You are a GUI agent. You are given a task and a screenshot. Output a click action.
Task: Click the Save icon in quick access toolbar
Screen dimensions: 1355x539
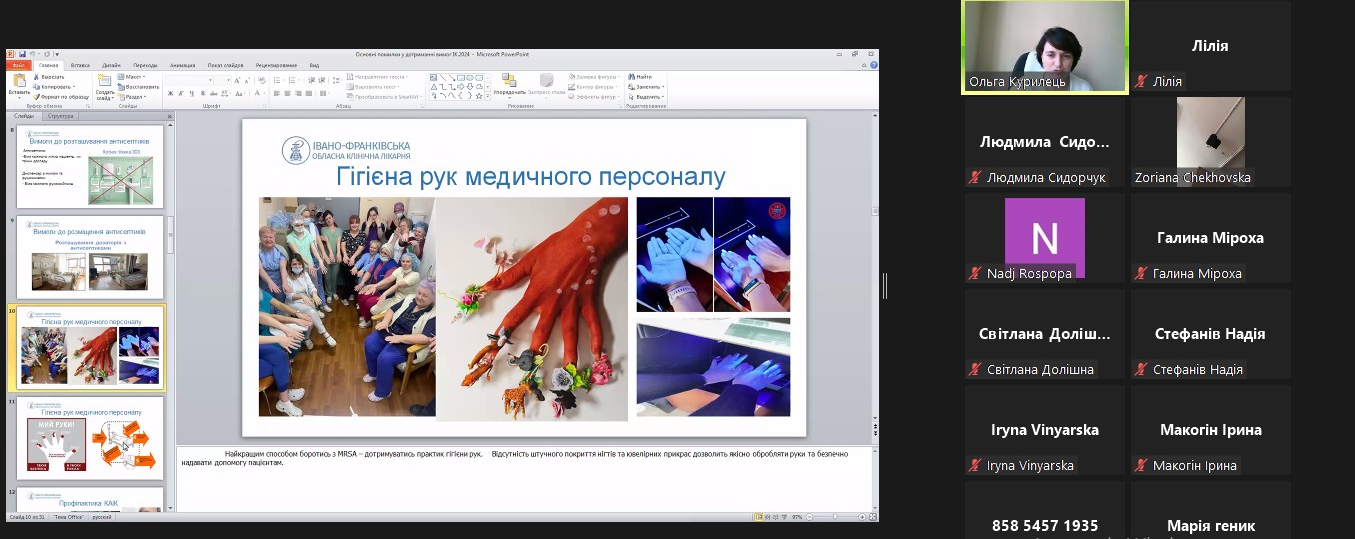click(x=21, y=54)
